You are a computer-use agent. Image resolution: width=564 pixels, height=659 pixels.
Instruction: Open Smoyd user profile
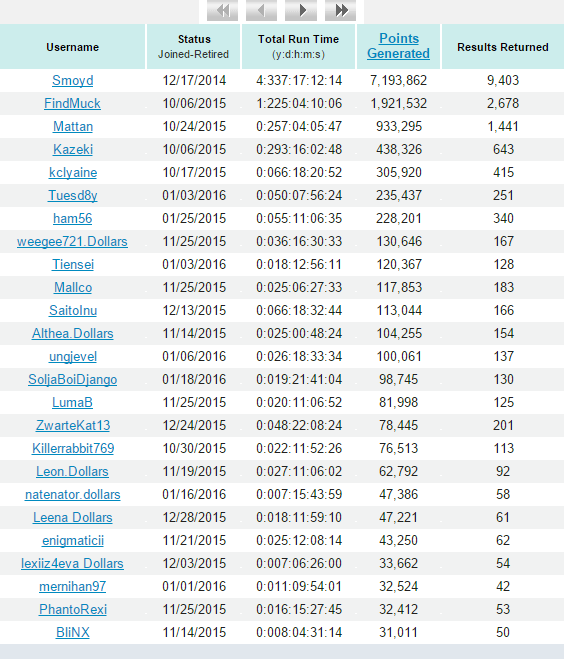coord(73,80)
